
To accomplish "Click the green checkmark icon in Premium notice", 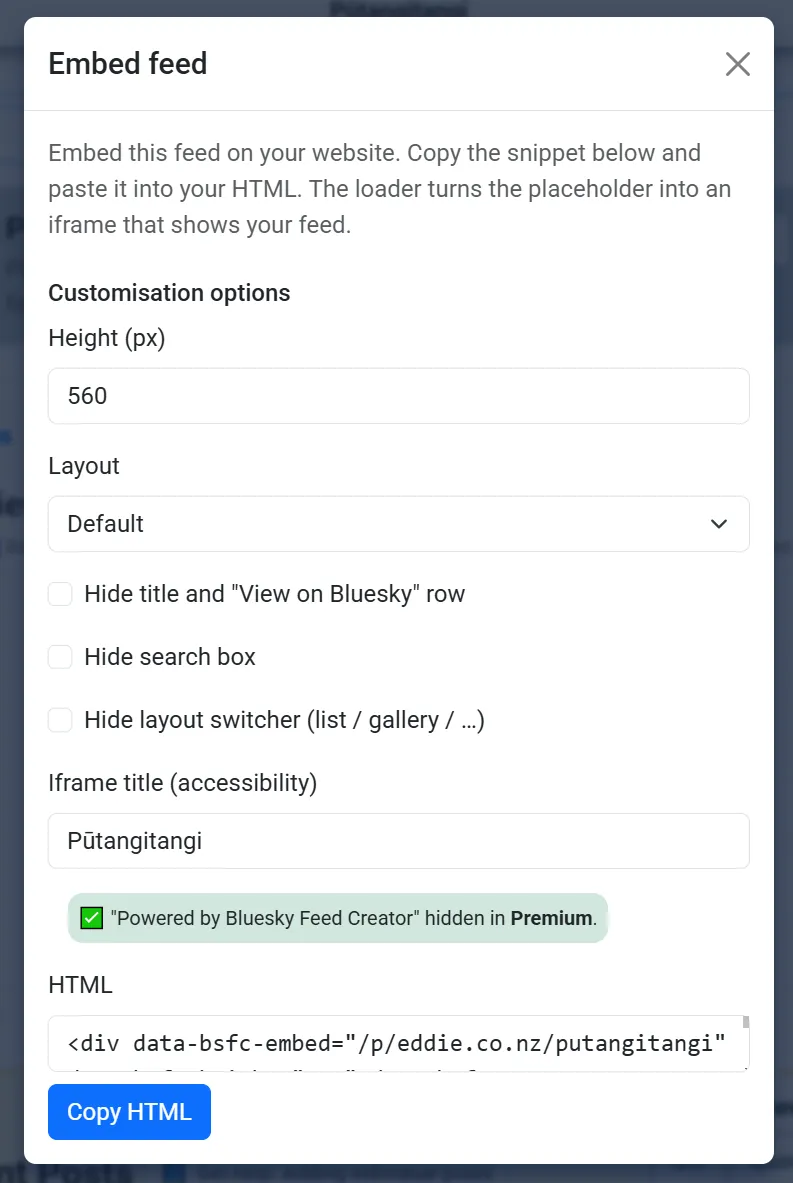I will (x=92, y=918).
